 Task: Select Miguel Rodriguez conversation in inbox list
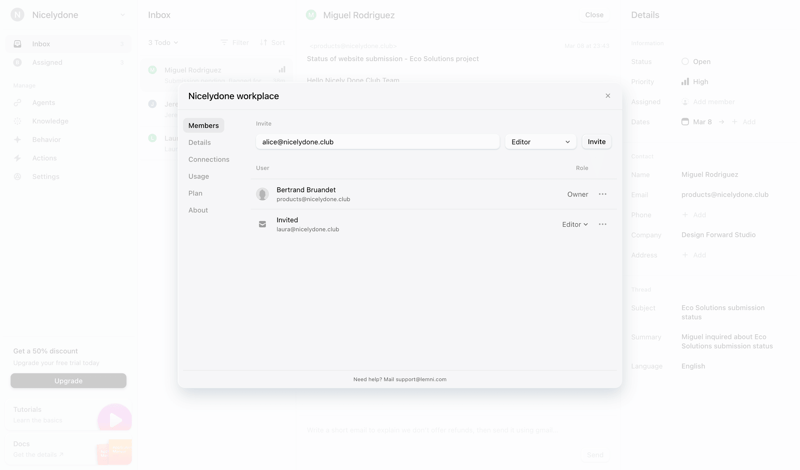[217, 75]
